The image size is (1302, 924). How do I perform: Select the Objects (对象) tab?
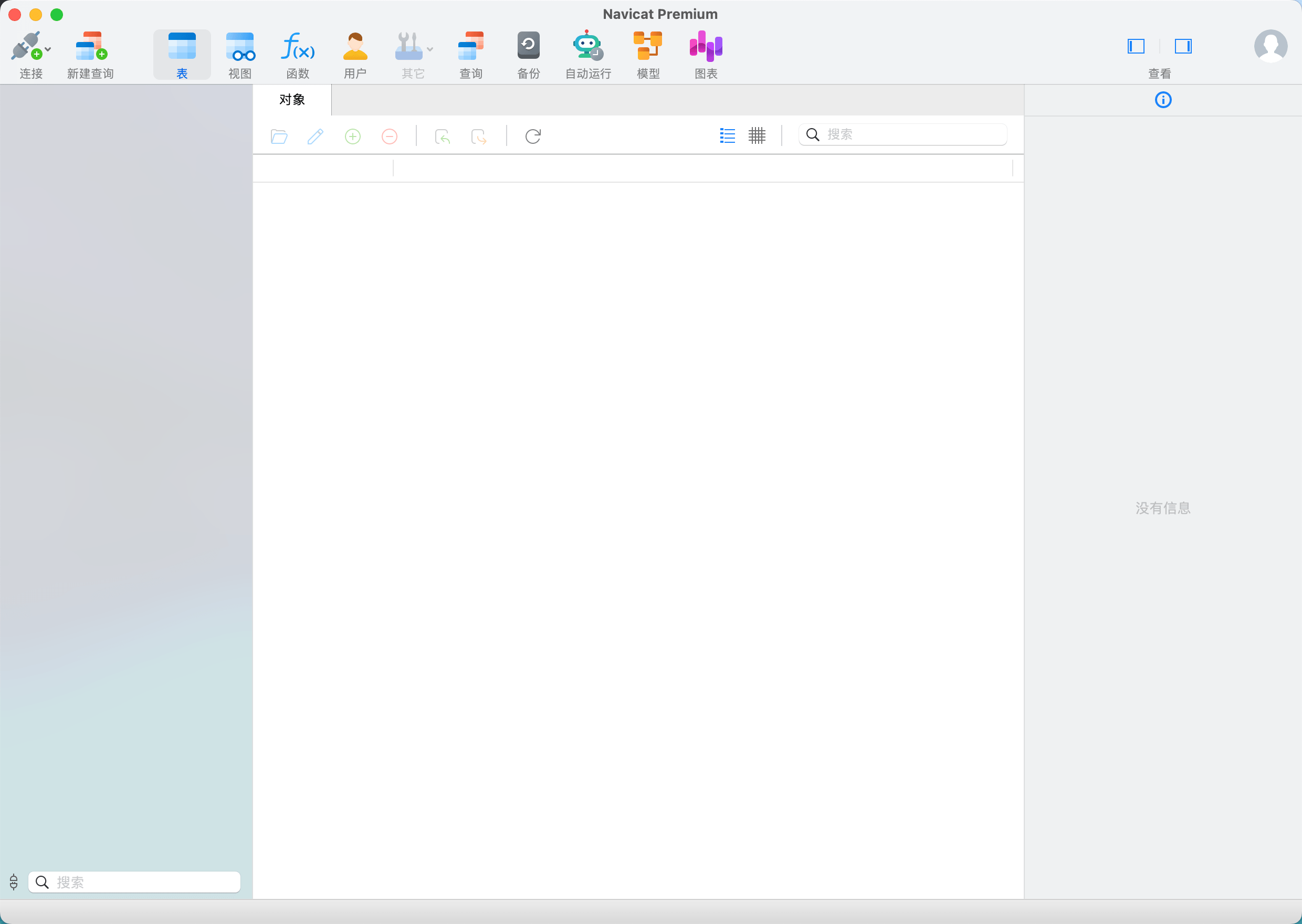(292, 100)
